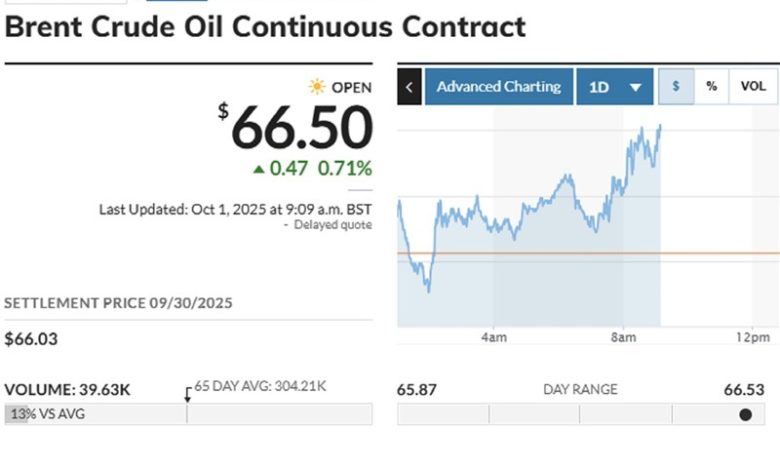Click the orange settlement price line

pyautogui.click(x=720, y=254)
